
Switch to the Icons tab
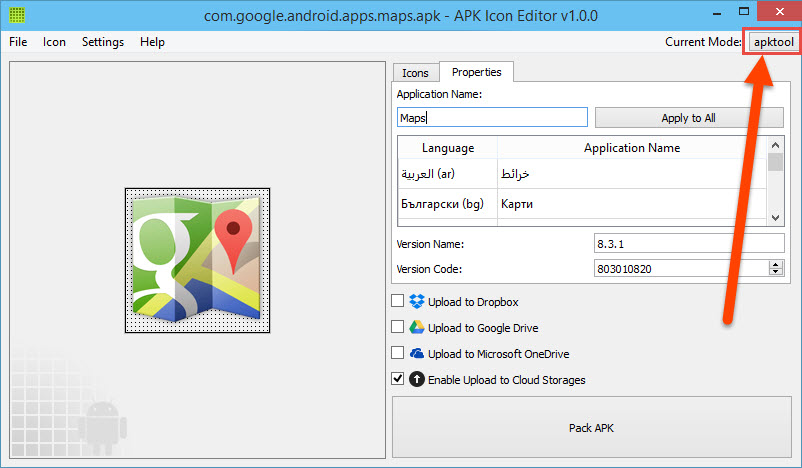[x=415, y=73]
